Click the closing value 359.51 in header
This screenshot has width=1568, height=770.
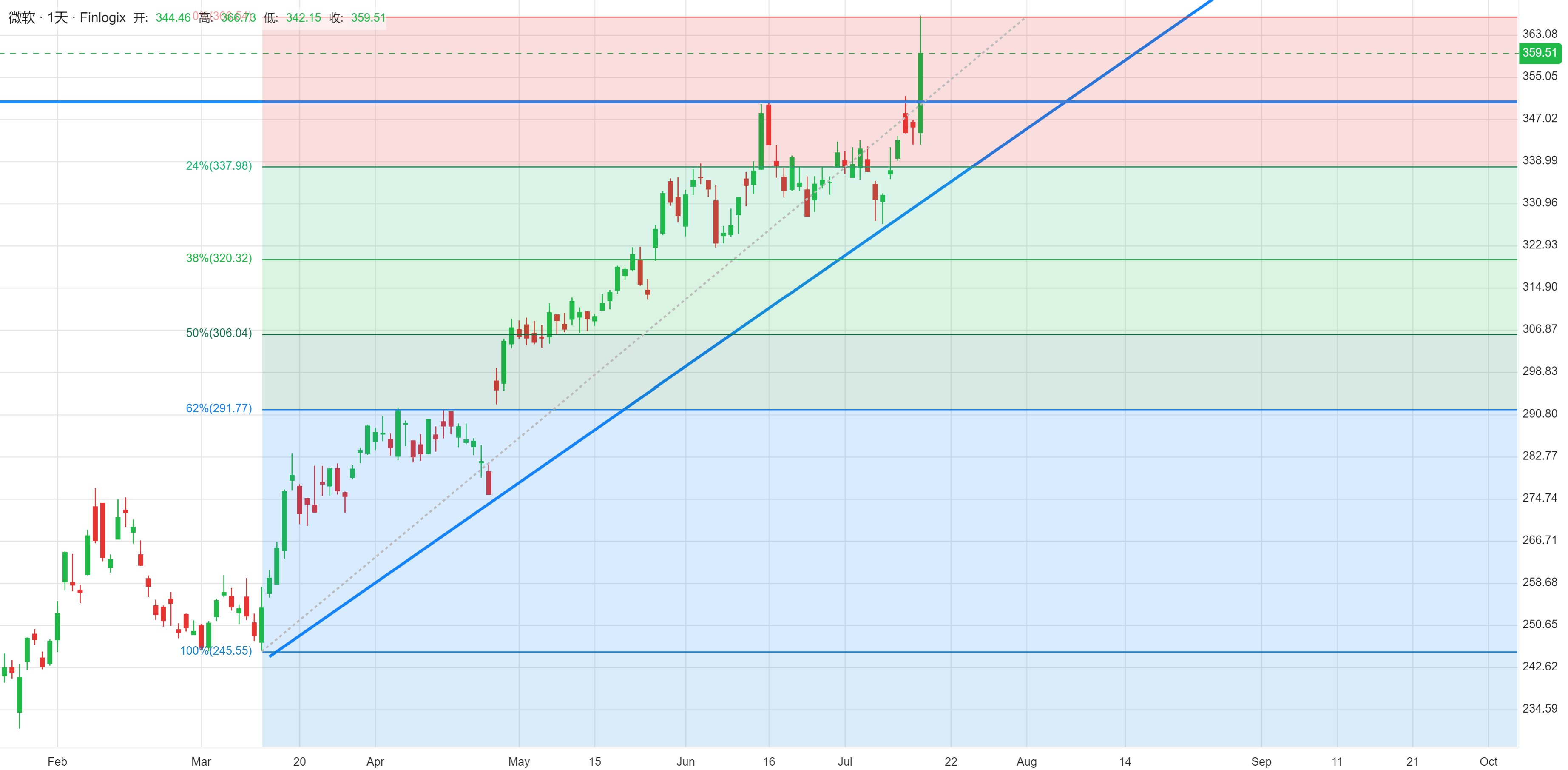tap(368, 18)
